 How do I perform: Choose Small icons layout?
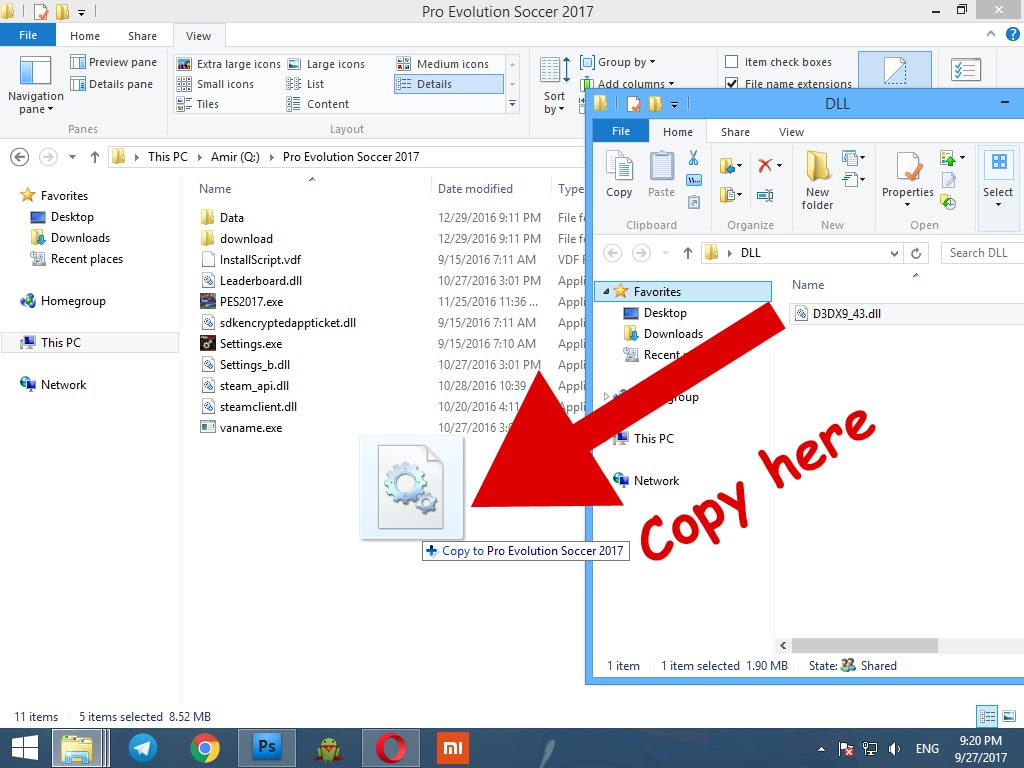click(216, 84)
